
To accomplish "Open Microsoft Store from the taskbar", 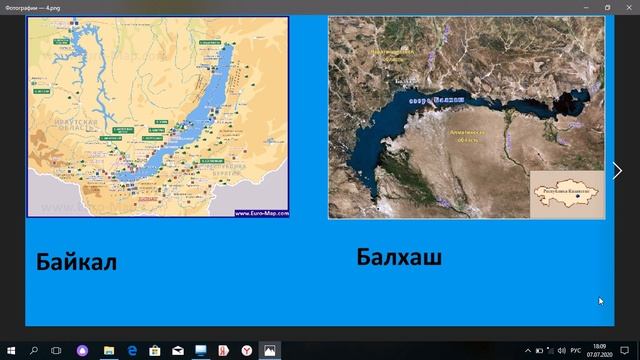I will click(155, 351).
